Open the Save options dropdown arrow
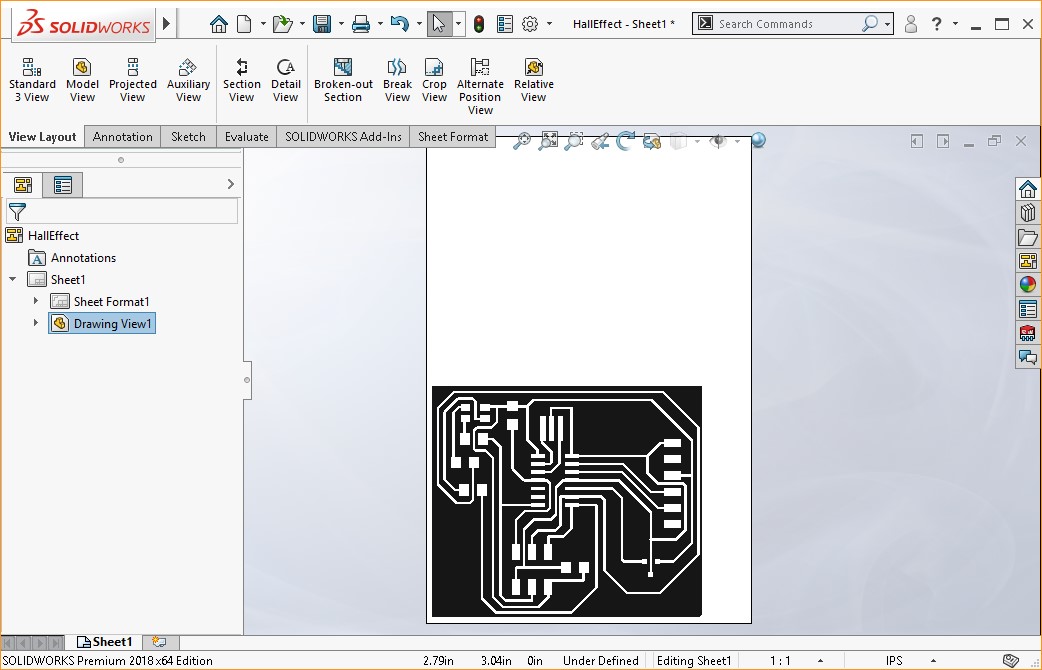Viewport: 1042px width, 670px height. [341, 24]
